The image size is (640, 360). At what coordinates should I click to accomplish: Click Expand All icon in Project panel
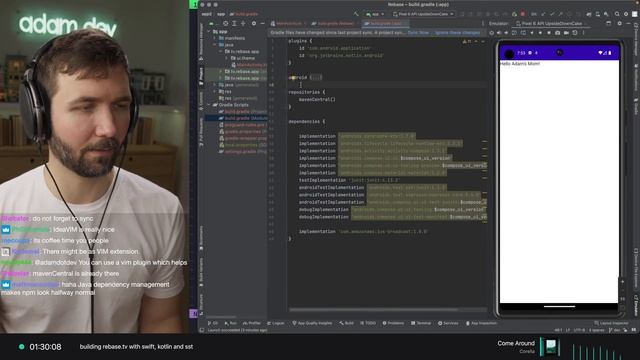(x=234, y=24)
